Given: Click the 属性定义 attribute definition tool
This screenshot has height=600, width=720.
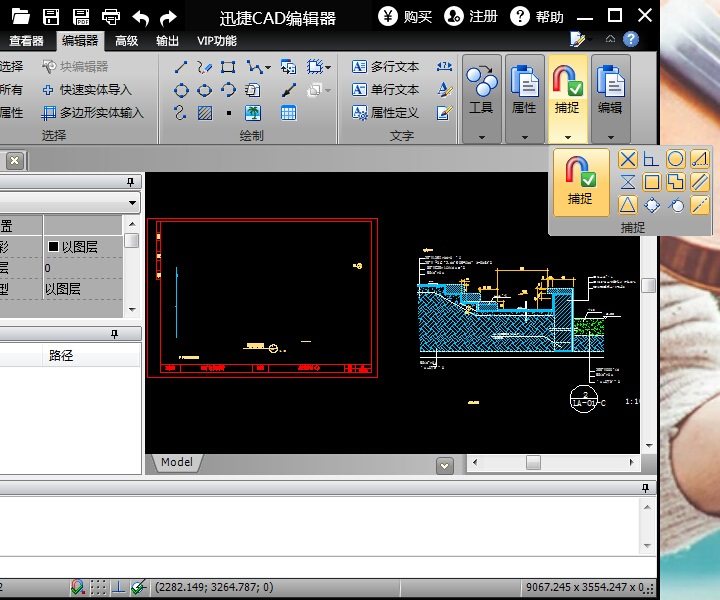Looking at the screenshot, I should pos(385,113).
